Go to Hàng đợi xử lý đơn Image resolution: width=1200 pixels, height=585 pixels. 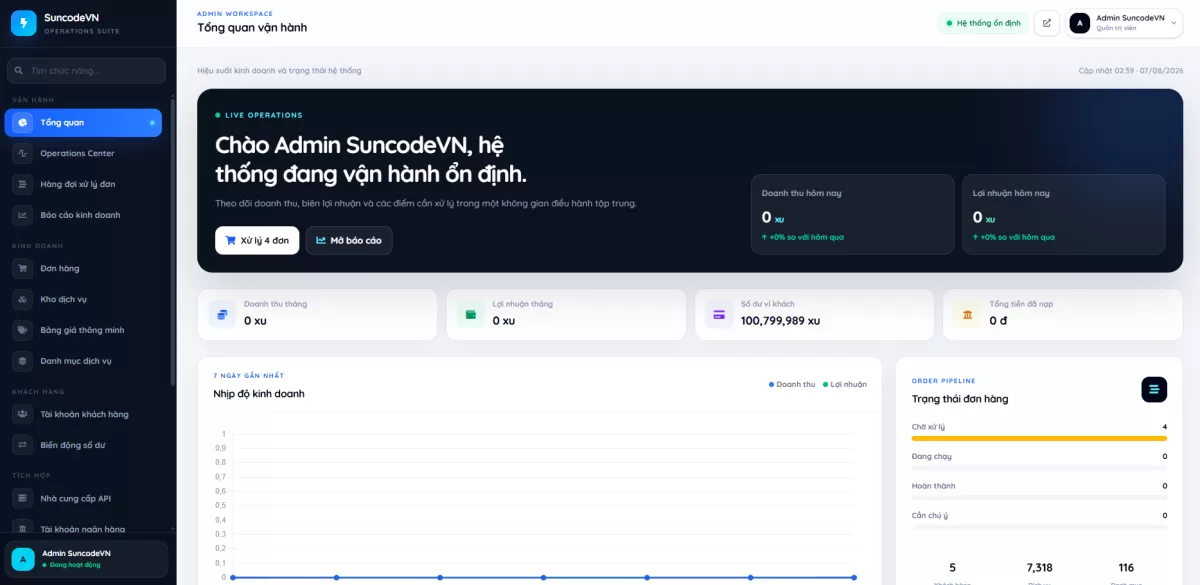83,184
